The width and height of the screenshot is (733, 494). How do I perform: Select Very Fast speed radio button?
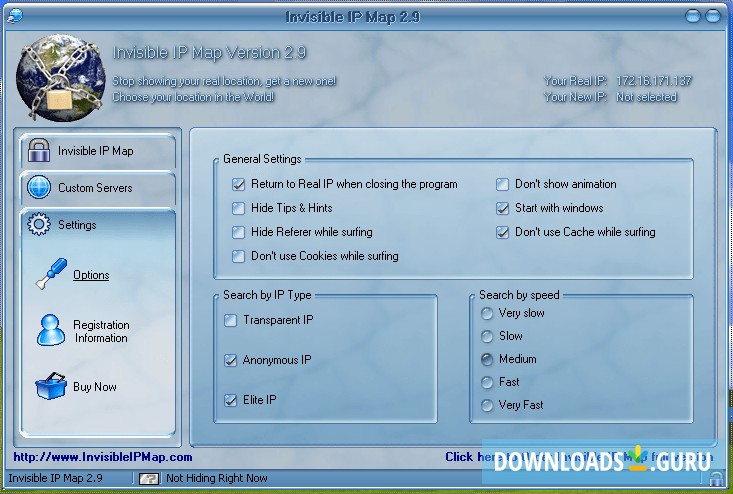click(x=487, y=405)
